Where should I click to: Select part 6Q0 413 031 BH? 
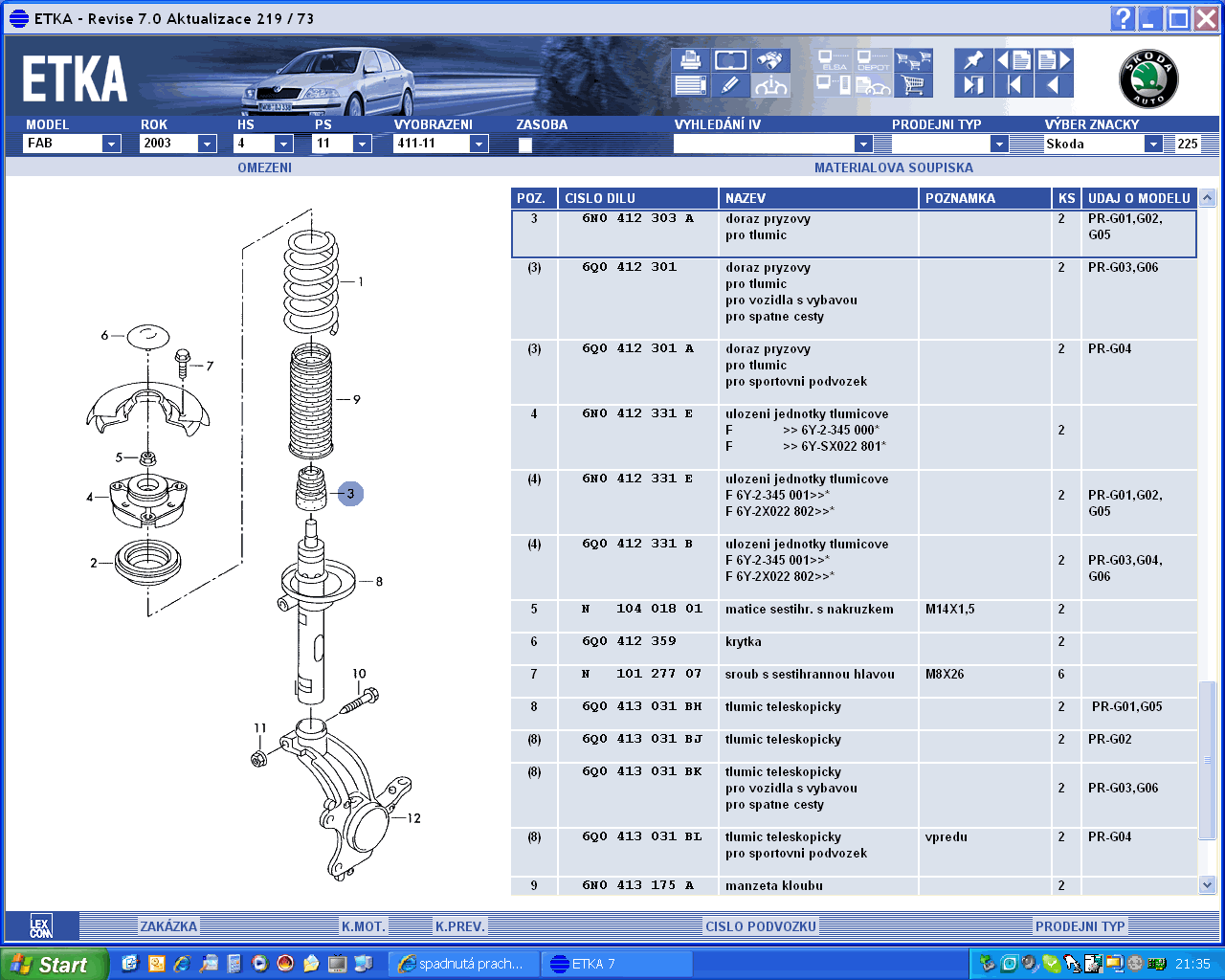(642, 707)
